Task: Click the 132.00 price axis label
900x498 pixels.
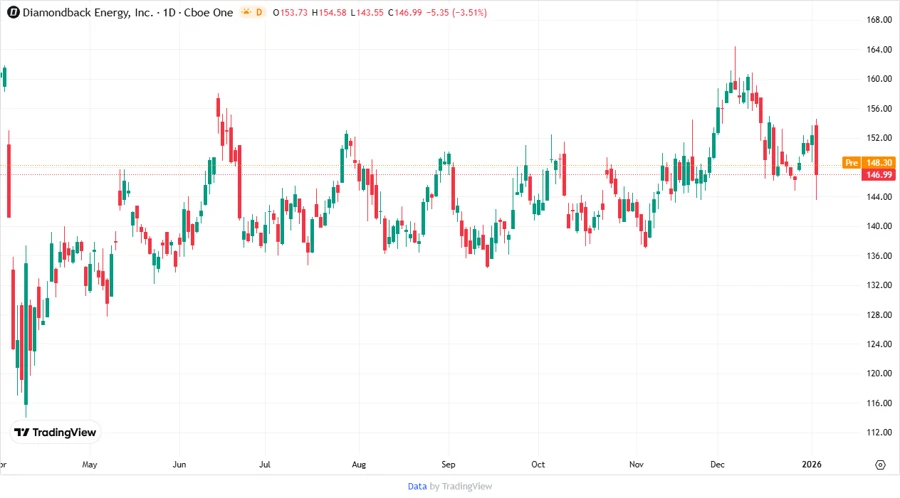Action: click(x=879, y=285)
